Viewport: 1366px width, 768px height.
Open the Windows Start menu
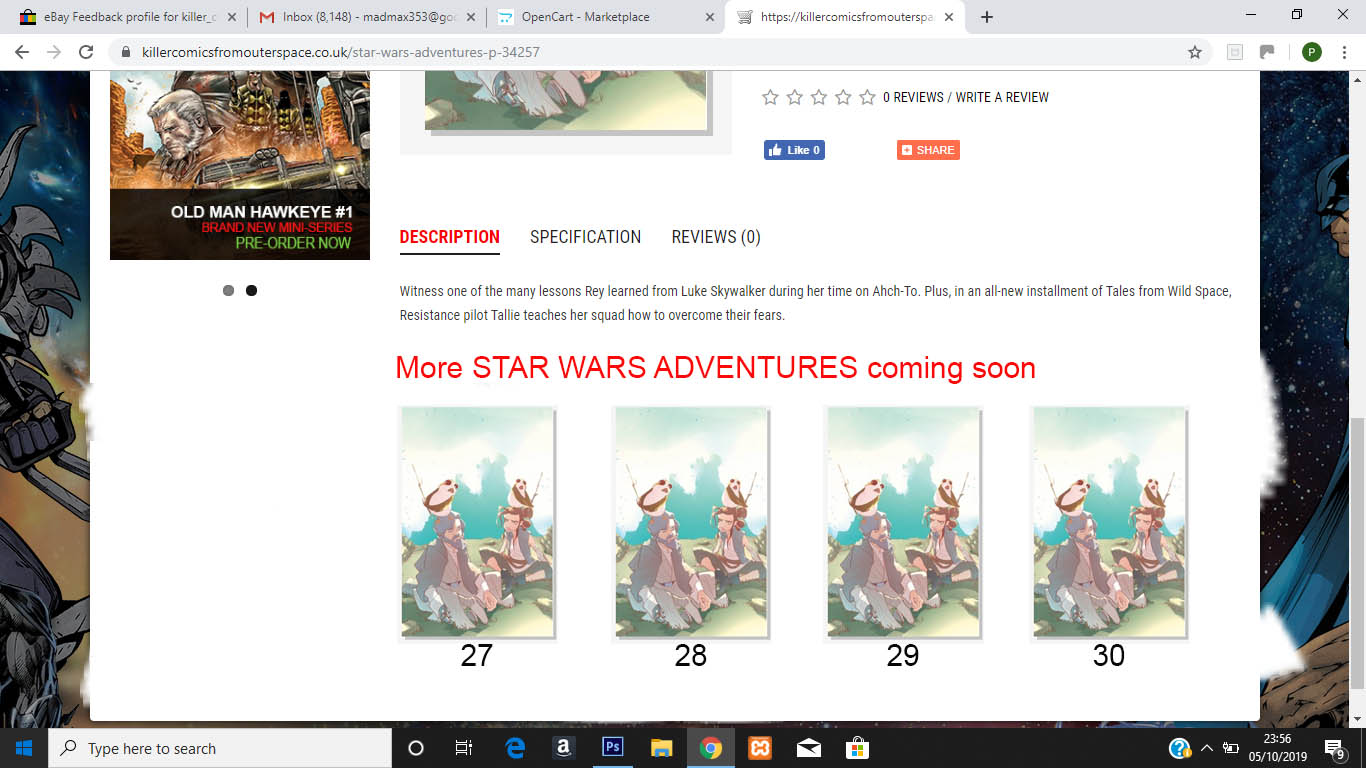pyautogui.click(x=24, y=748)
